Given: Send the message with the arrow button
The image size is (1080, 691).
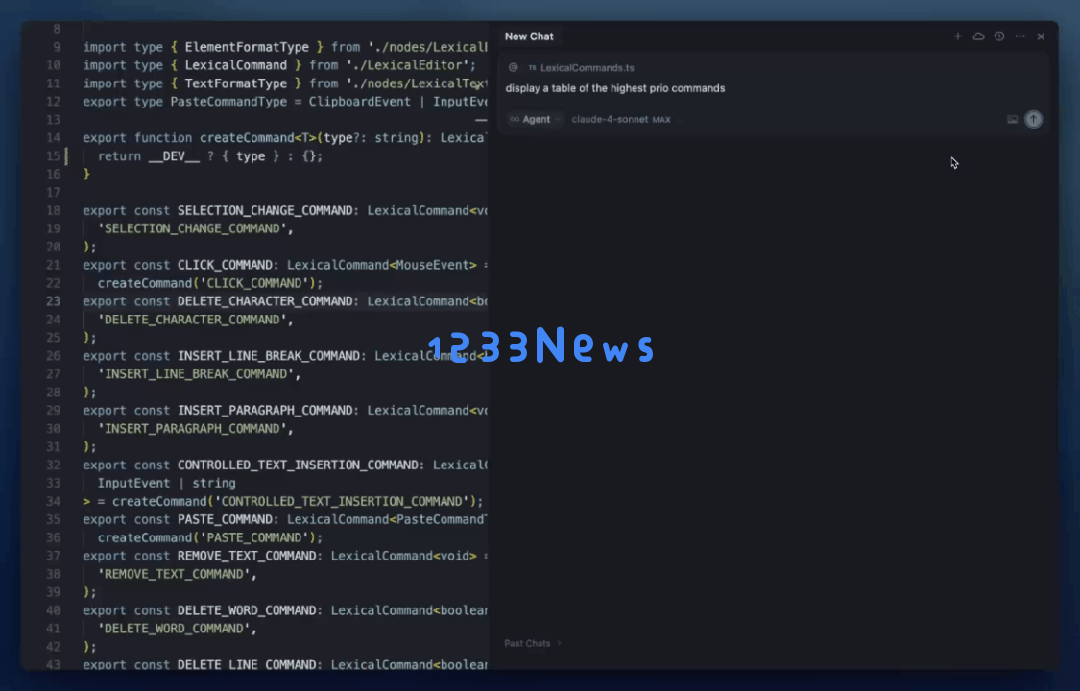Looking at the screenshot, I should (x=1033, y=119).
